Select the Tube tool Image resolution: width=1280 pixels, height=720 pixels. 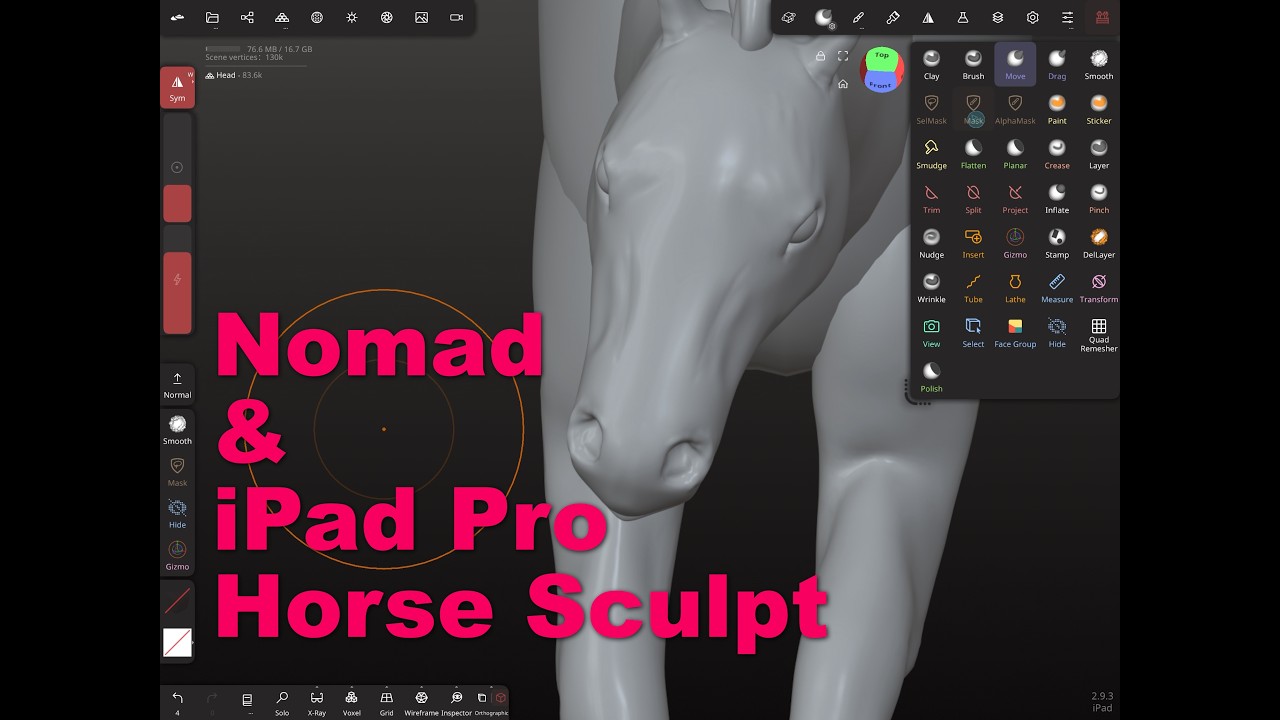pyautogui.click(x=973, y=289)
